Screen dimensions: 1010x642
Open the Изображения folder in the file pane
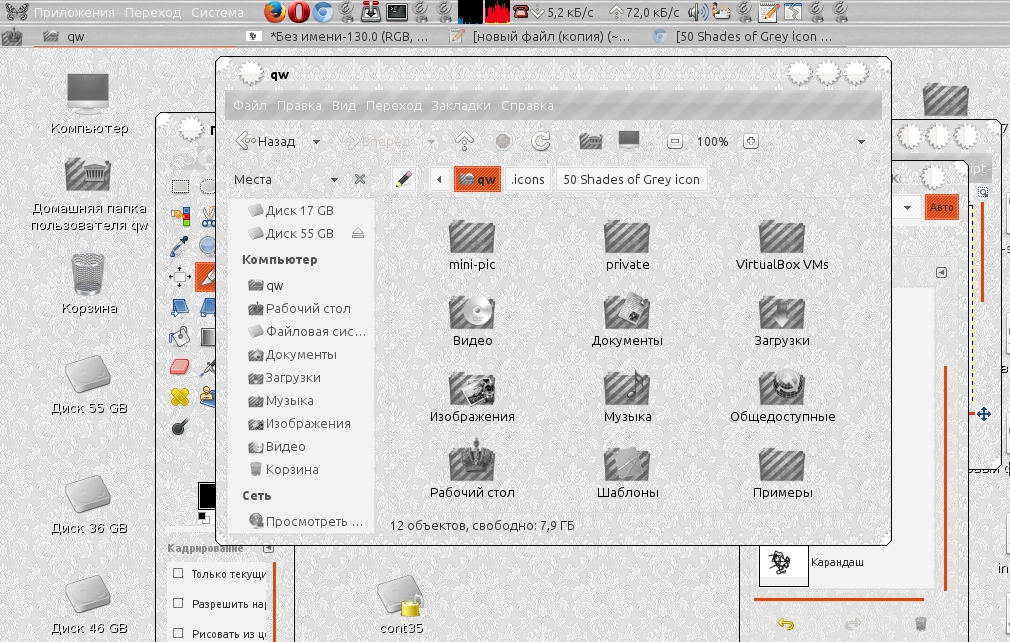pos(472,397)
